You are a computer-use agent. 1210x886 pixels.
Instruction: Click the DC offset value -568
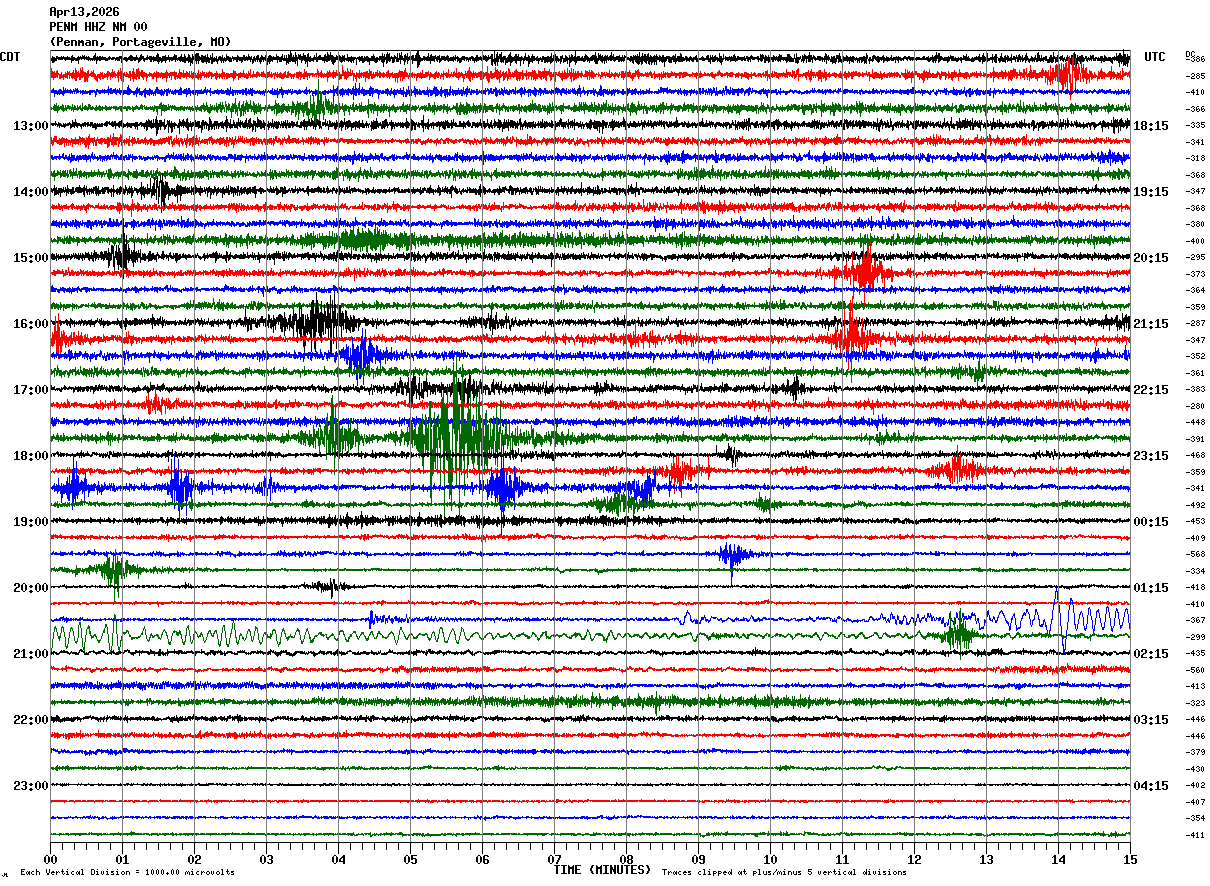[1195, 554]
